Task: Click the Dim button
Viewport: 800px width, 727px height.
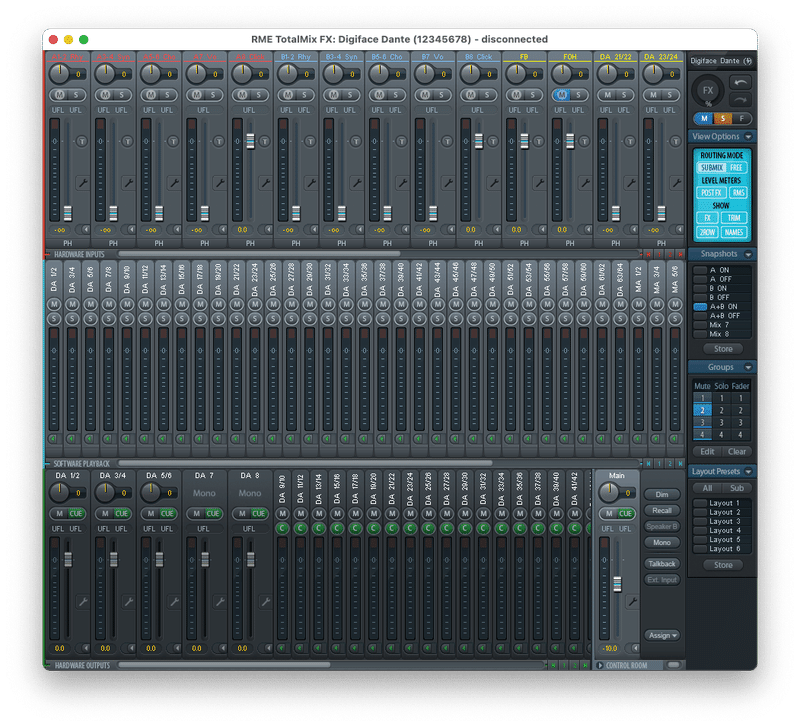Action: [662, 495]
